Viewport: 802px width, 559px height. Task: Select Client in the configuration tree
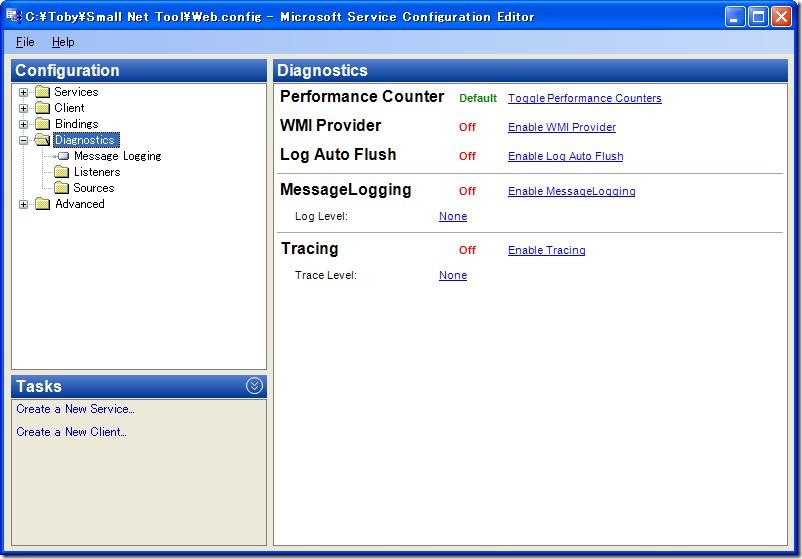(69, 108)
